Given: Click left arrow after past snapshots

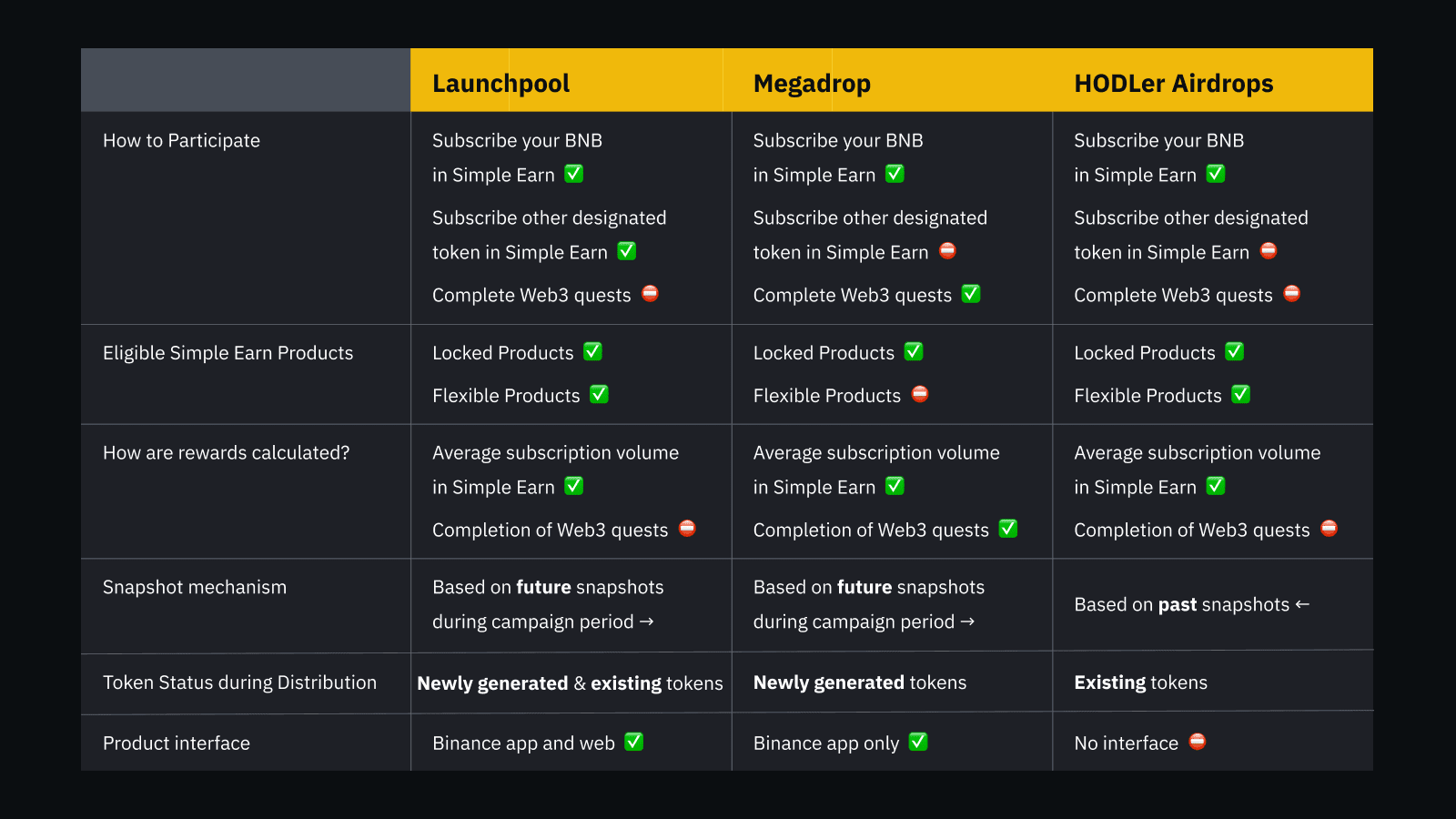Looking at the screenshot, I should tap(1302, 604).
